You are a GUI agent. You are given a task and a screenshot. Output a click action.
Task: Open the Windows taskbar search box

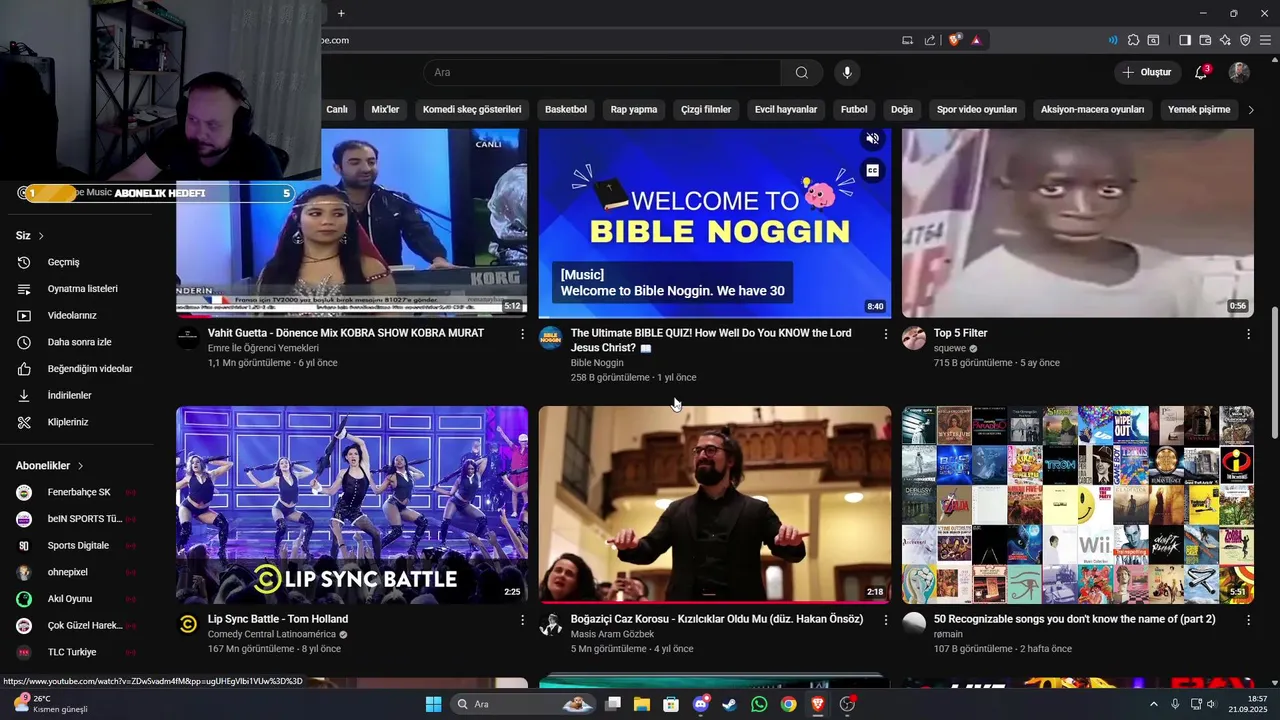523,704
